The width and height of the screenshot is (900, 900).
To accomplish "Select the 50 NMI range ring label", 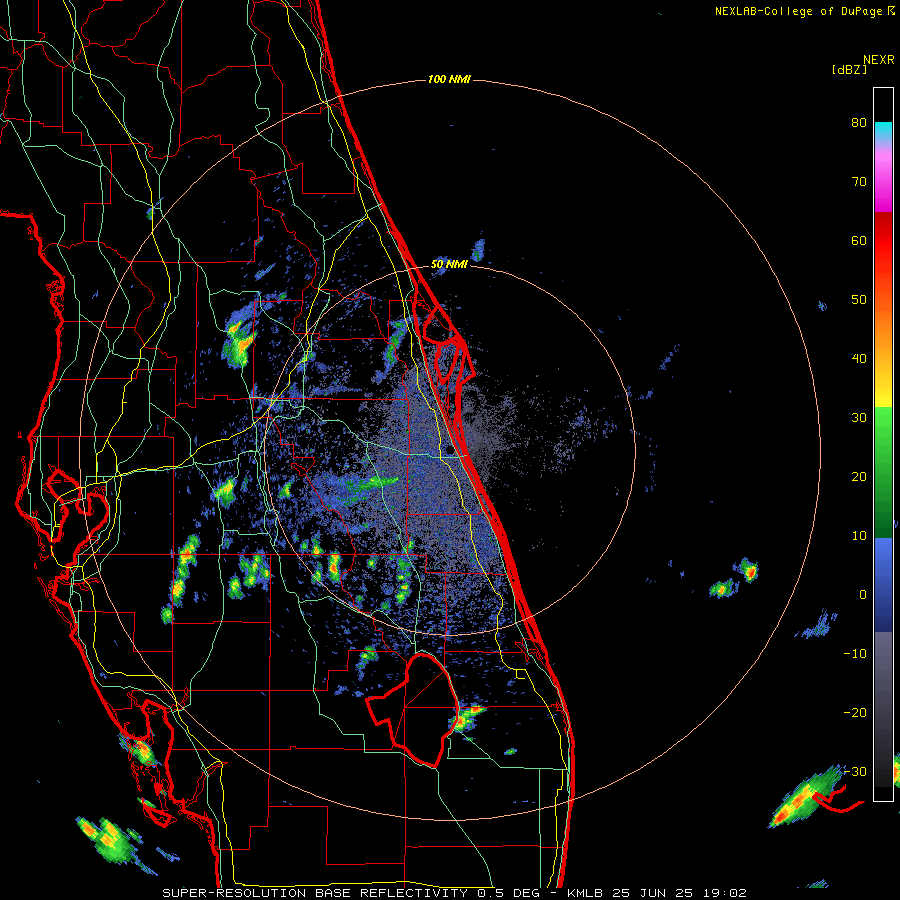I will click(x=449, y=264).
